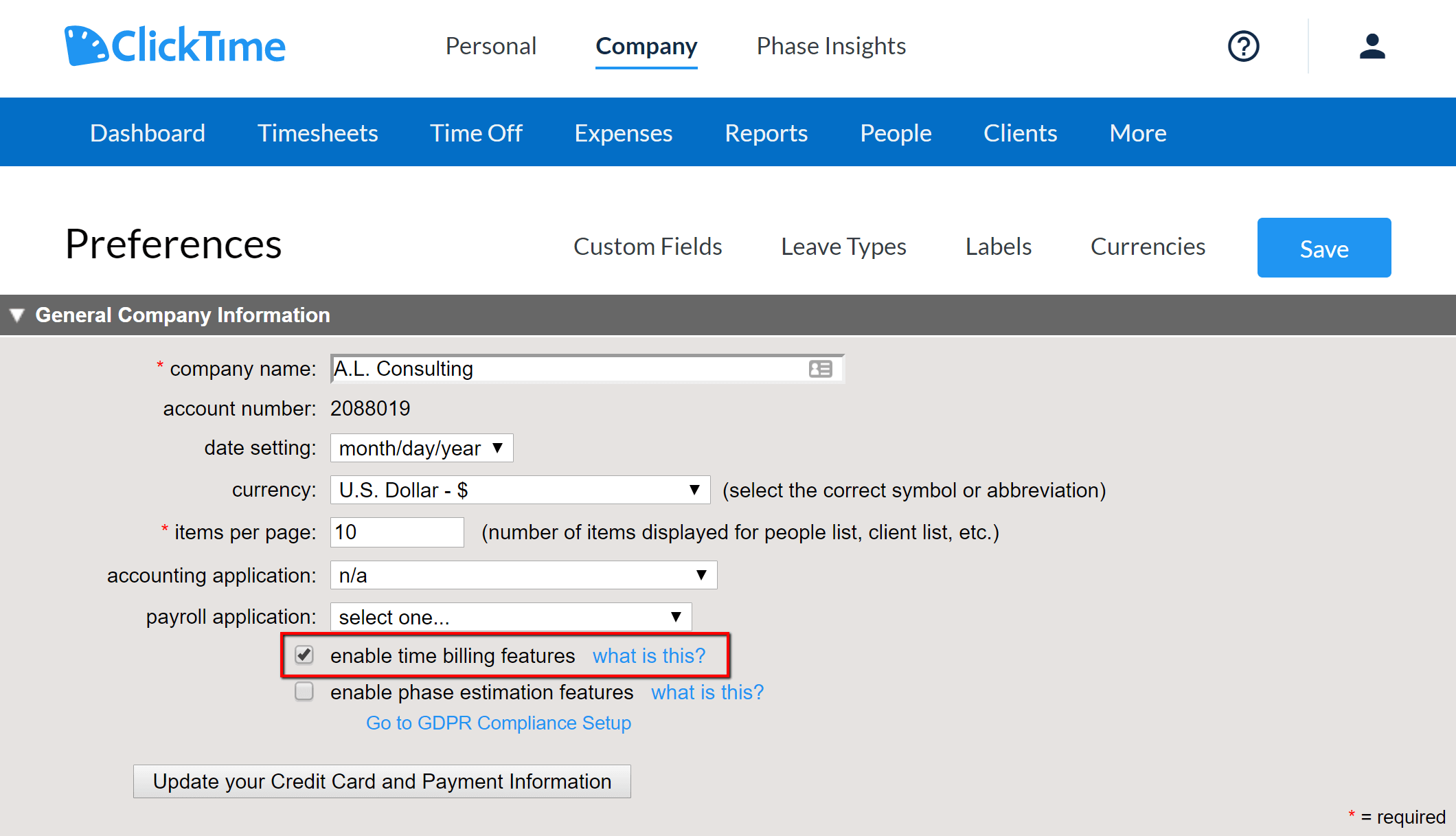The width and height of the screenshot is (1456, 836).
Task: Click the Preferences page heading
Action: coord(173,244)
